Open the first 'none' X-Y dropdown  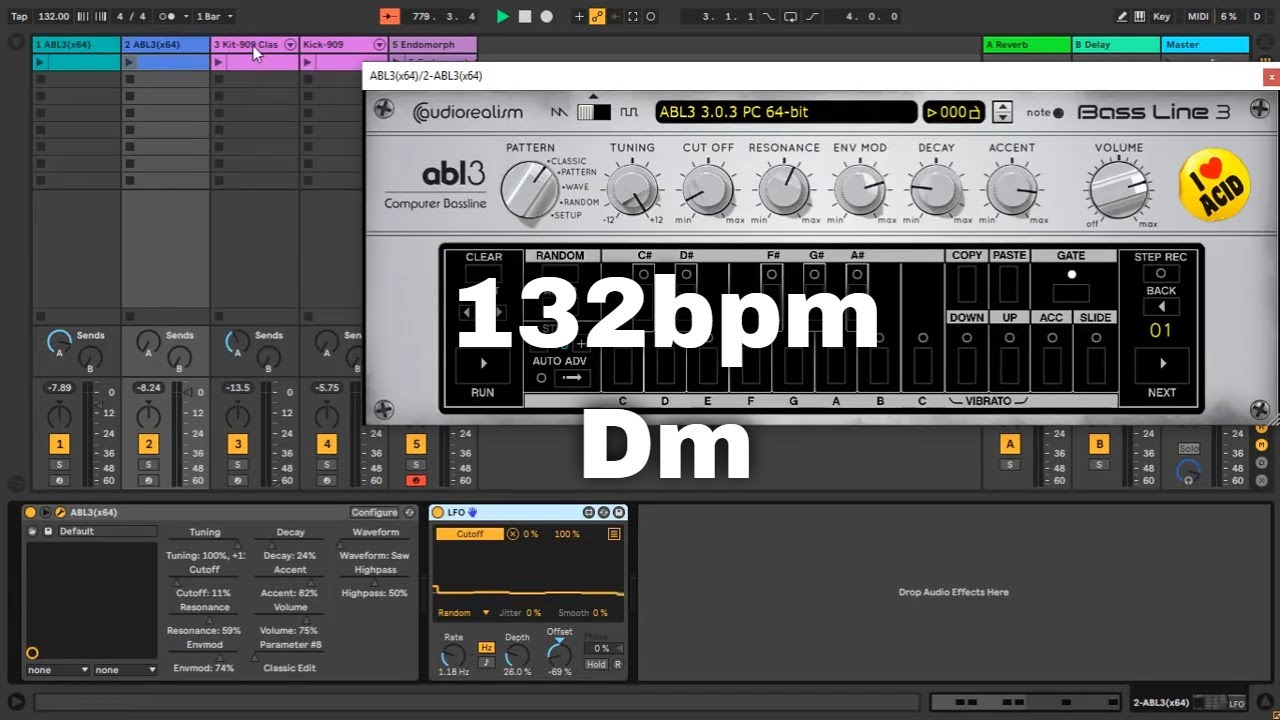[x=58, y=670]
